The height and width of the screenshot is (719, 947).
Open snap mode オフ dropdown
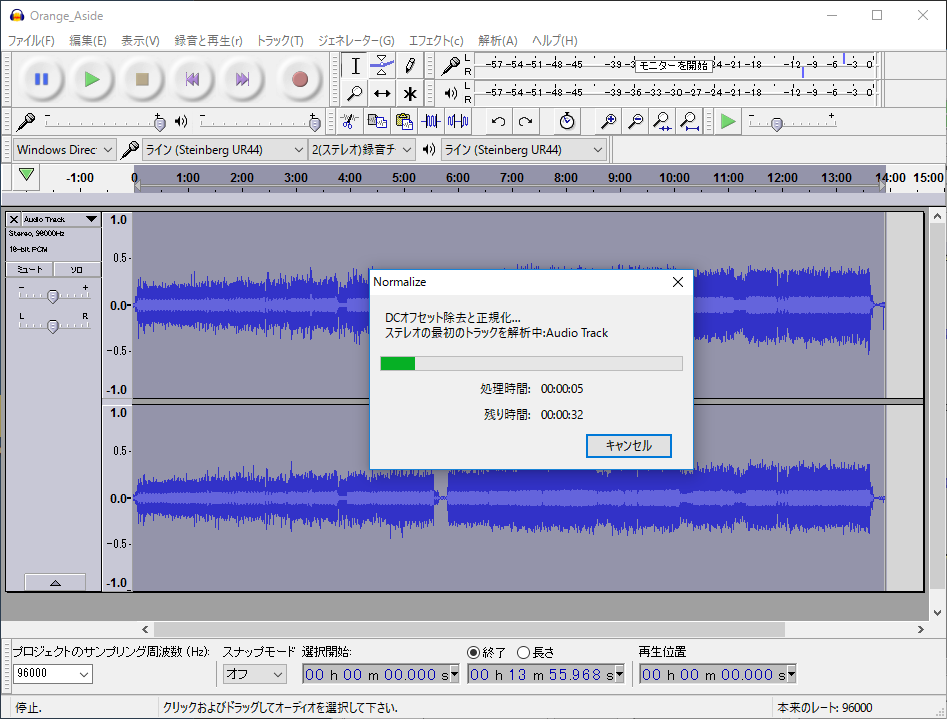click(254, 674)
